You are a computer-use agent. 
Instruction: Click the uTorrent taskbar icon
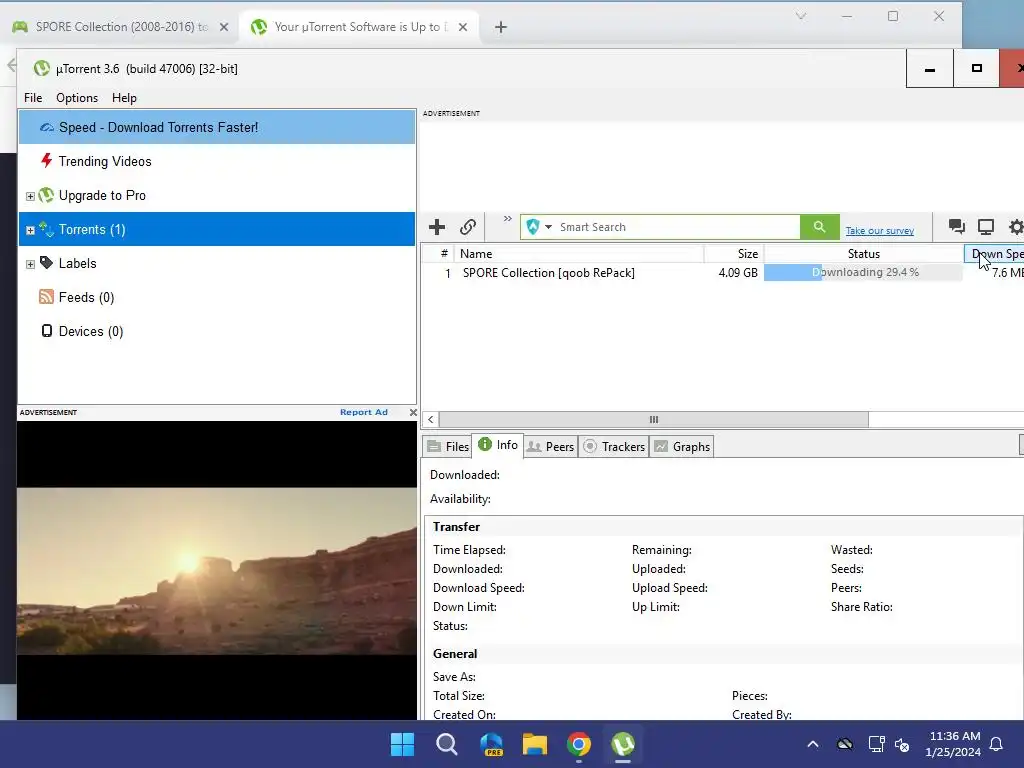coord(623,744)
